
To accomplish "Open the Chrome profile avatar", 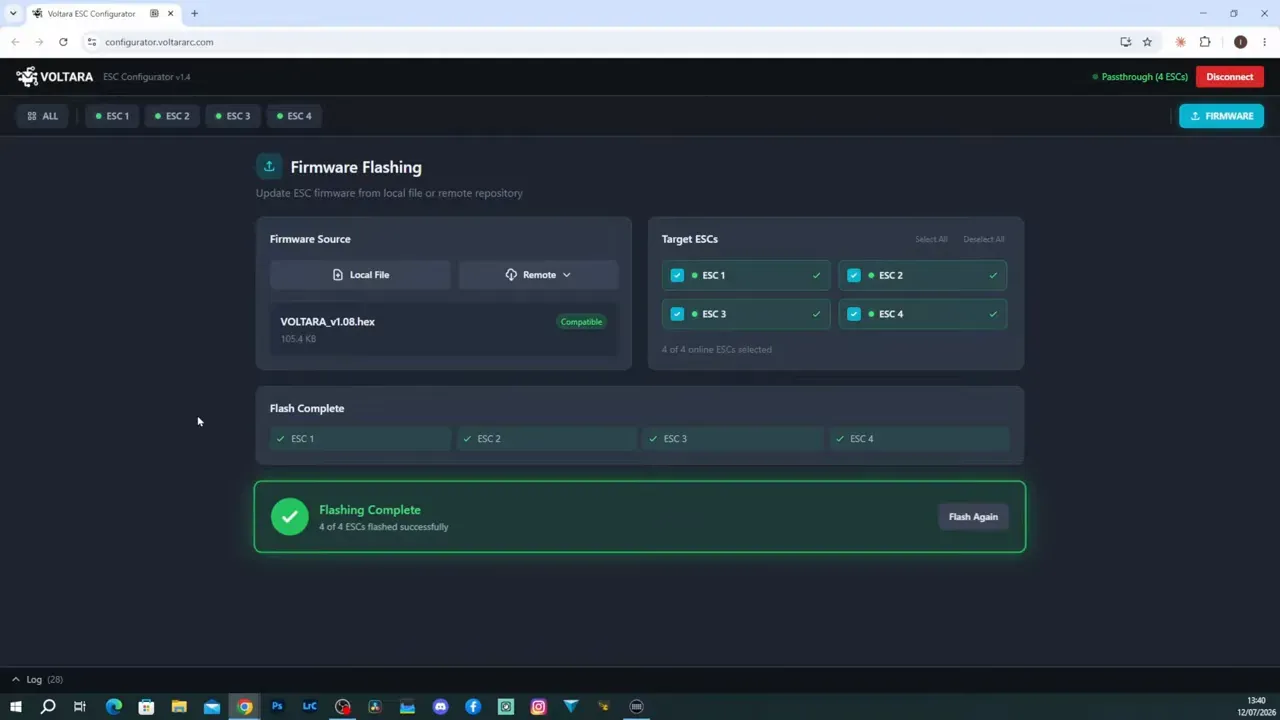I will pyautogui.click(x=1241, y=42).
